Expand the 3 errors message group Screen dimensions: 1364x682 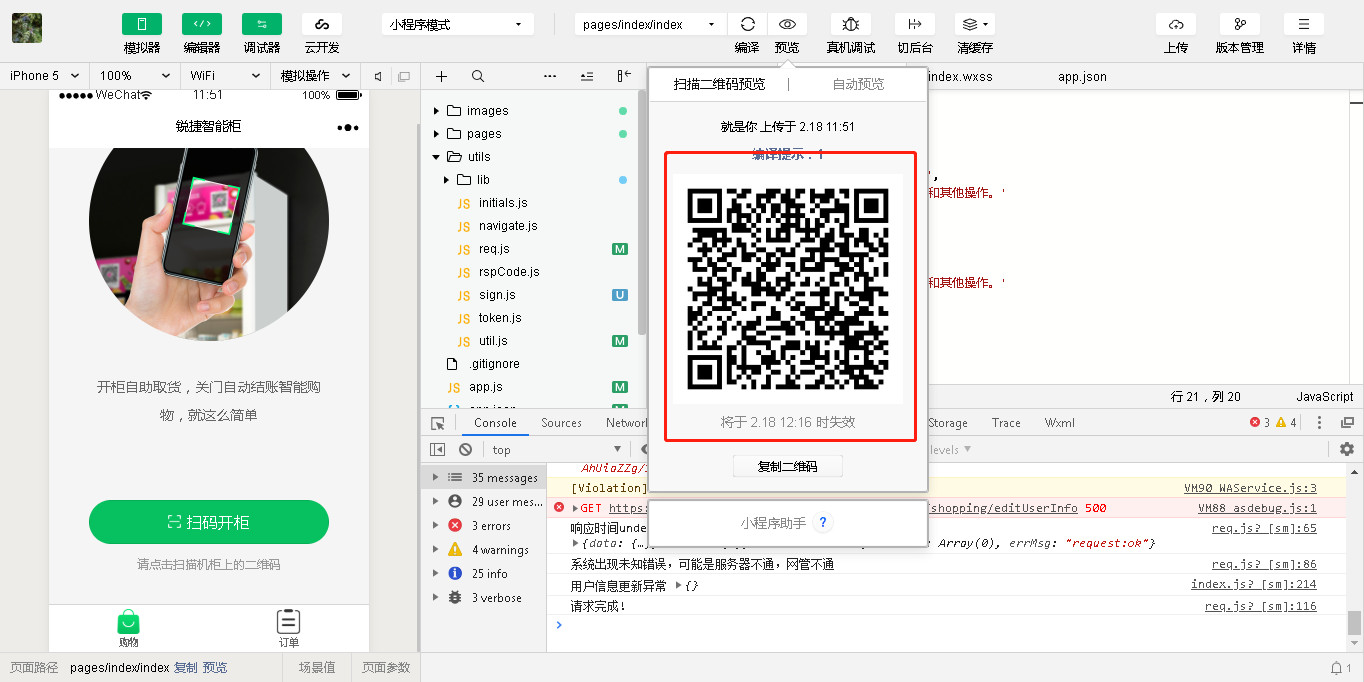click(435, 526)
